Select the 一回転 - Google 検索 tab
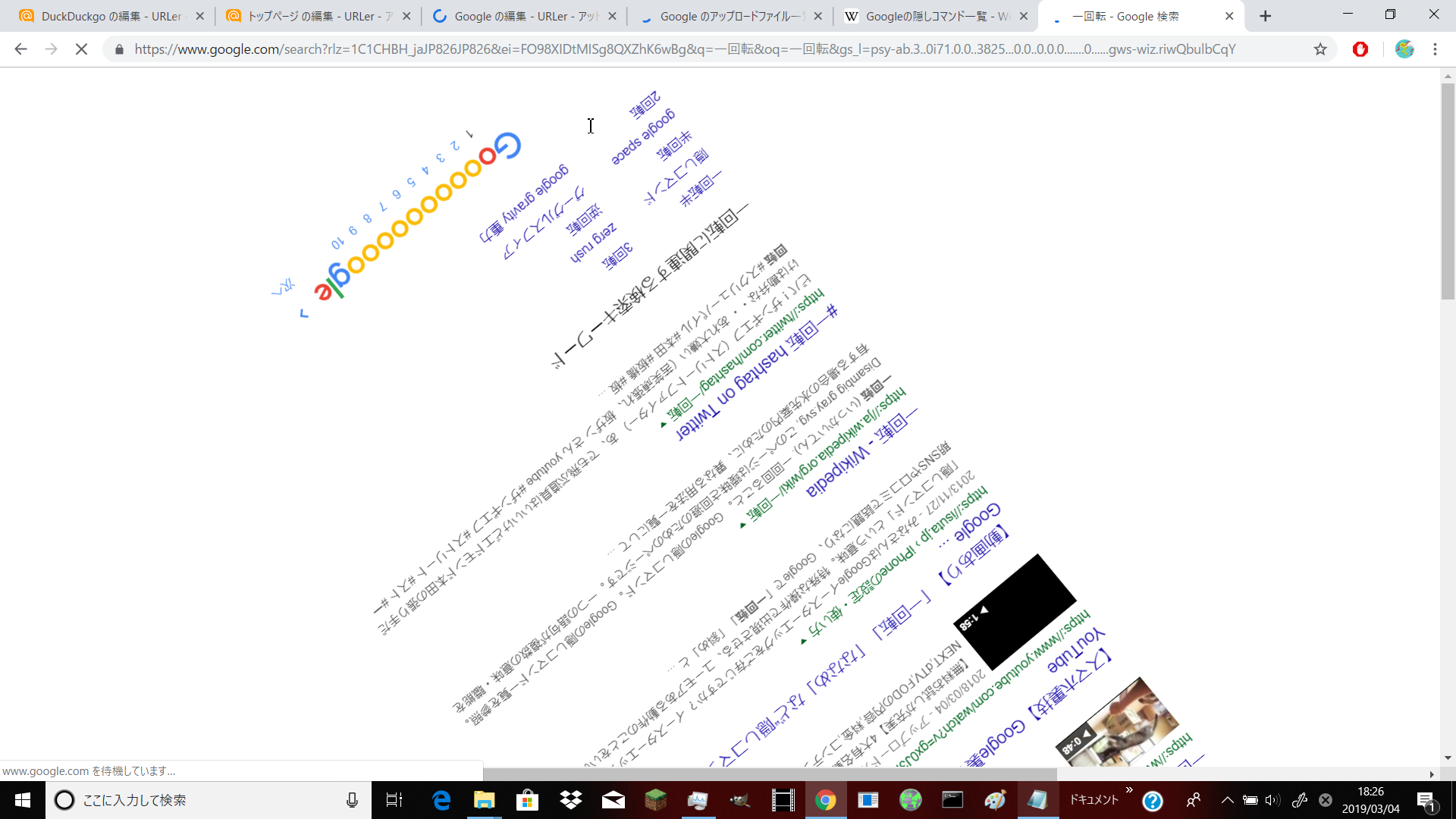 pos(1141,16)
